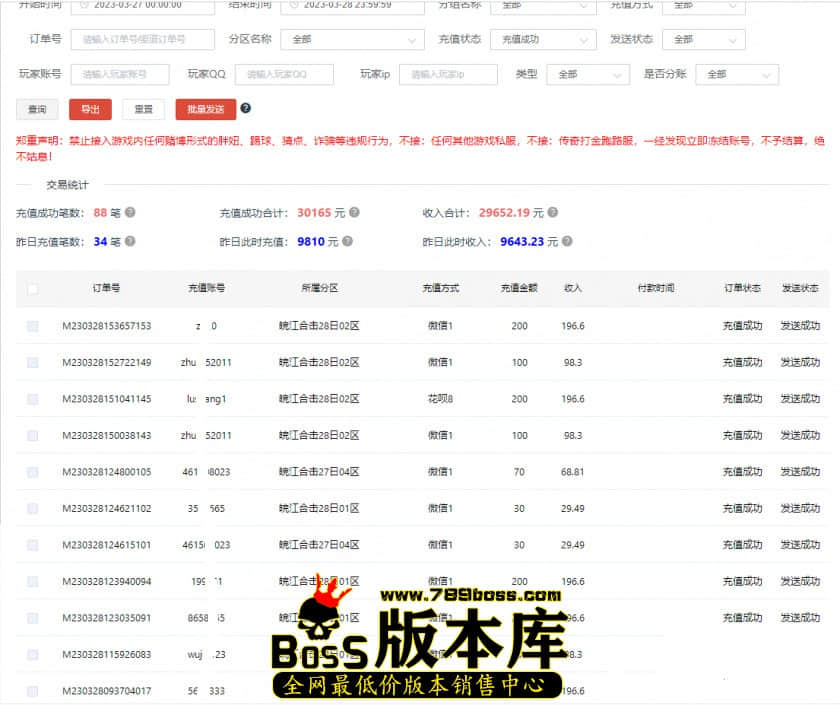The width and height of the screenshot is (840, 705).
Task: Click the help icon beside 批量发送
Action: (246, 108)
